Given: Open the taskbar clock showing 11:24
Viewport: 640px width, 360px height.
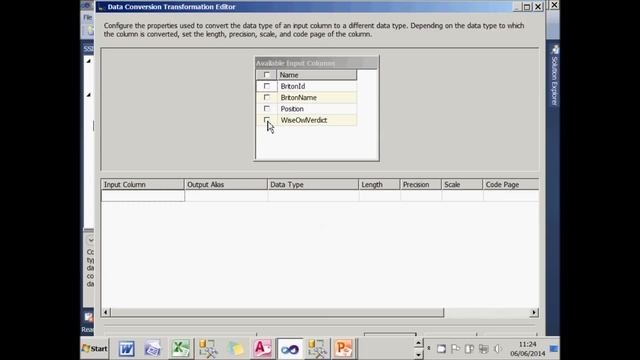Looking at the screenshot, I should tap(527, 349).
